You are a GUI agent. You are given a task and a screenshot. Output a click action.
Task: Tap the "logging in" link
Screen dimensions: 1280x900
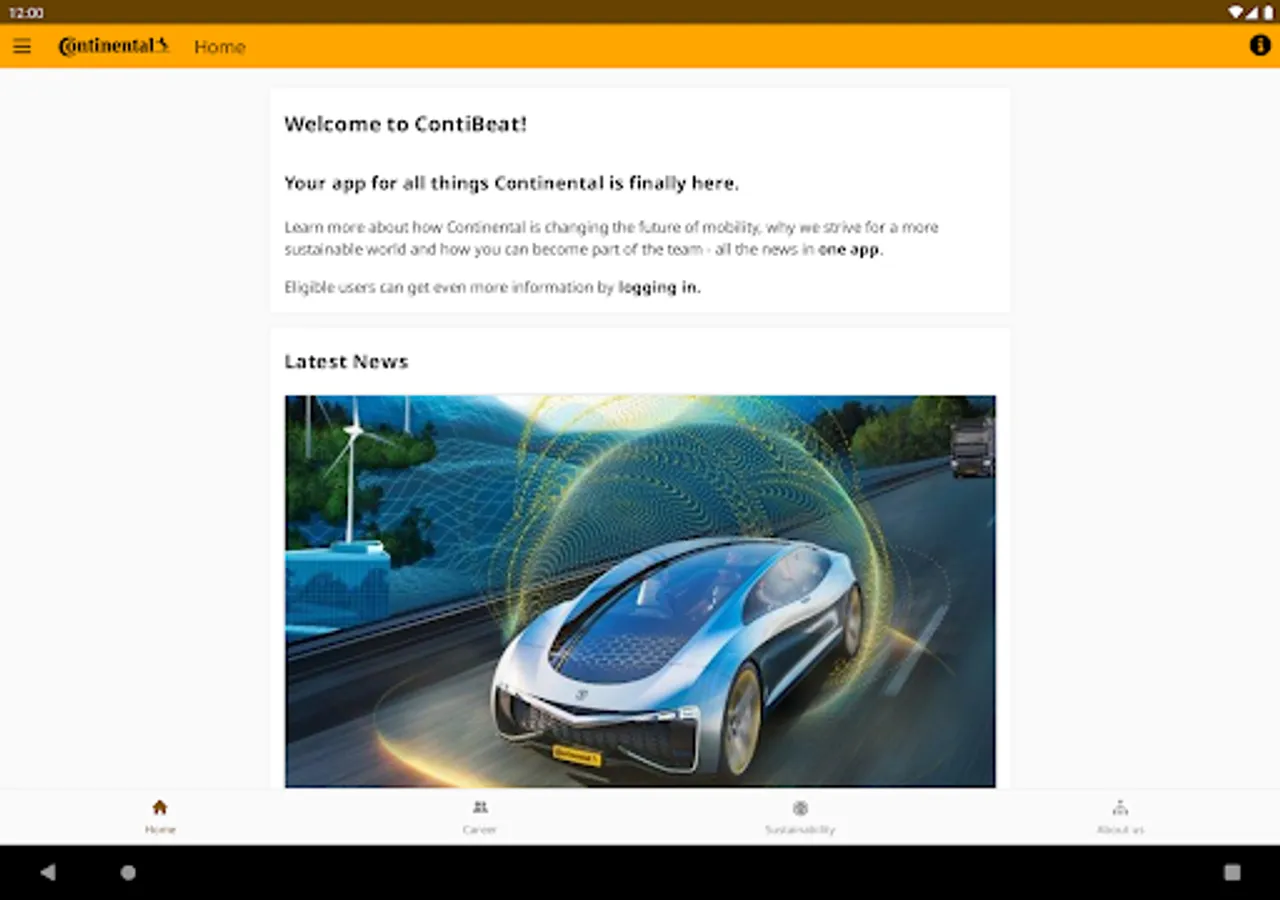click(658, 287)
